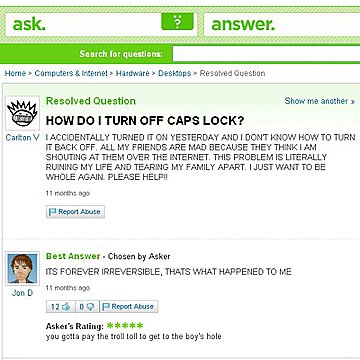Open the Desktops breadcrumb link
360x360 pixels.
[x=175, y=73]
